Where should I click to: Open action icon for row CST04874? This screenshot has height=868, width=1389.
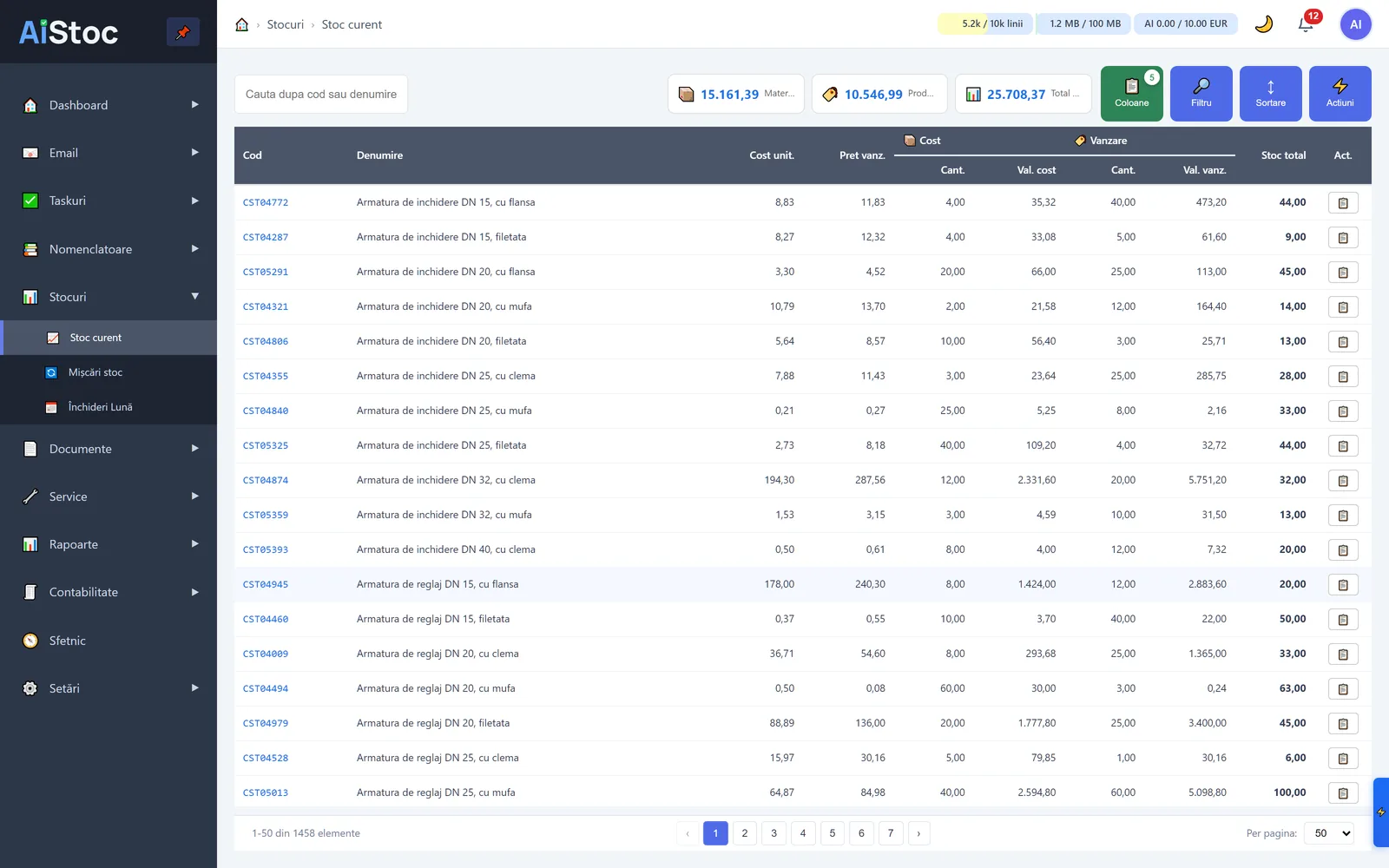pyautogui.click(x=1343, y=480)
